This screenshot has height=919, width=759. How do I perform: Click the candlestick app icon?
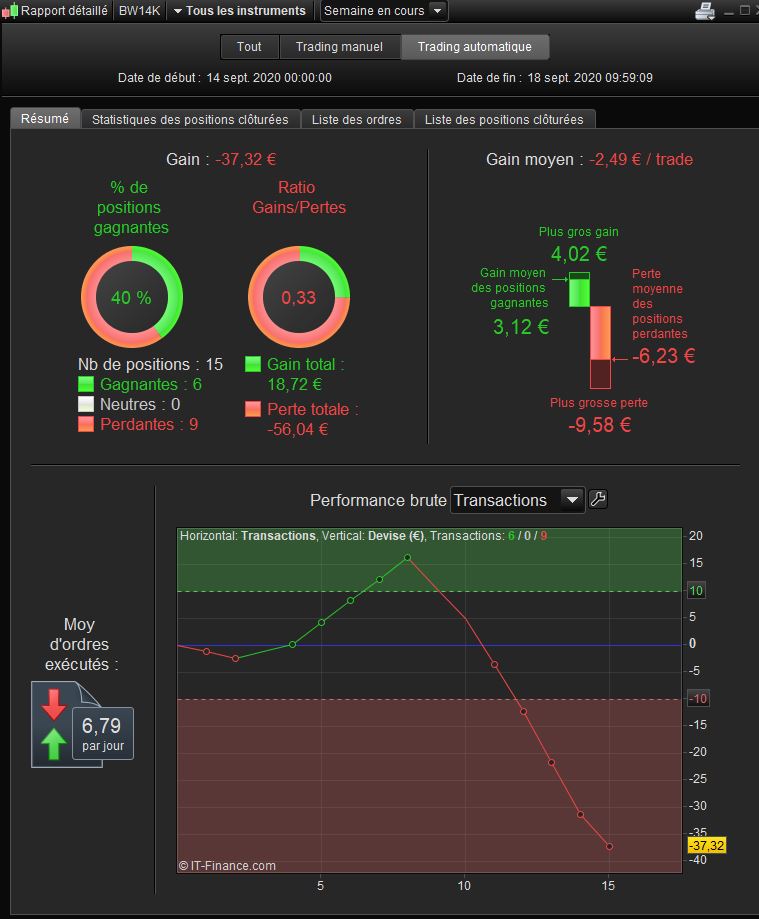coord(10,11)
